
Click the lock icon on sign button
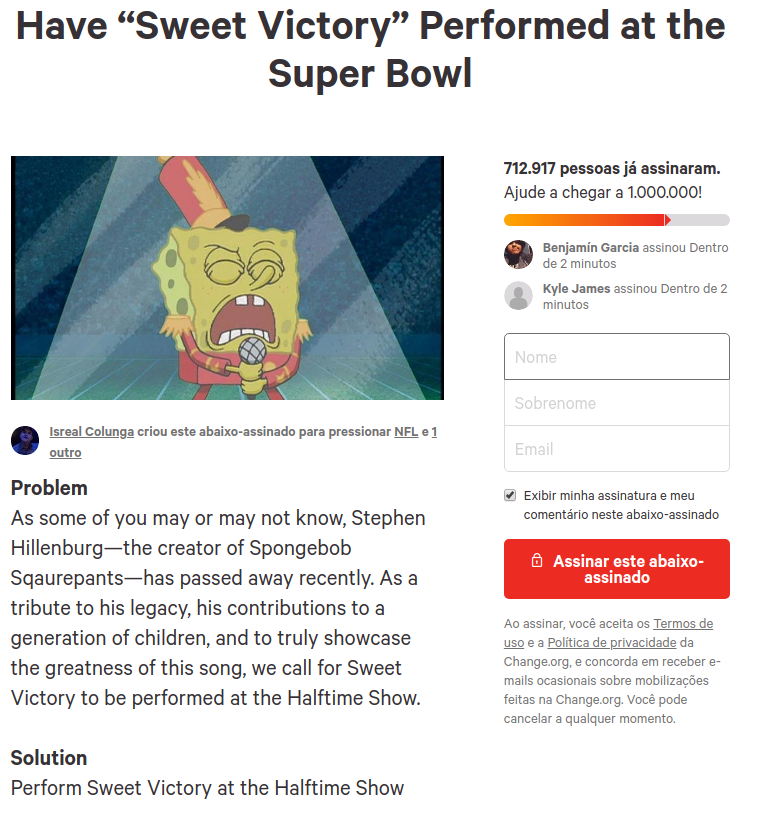pyautogui.click(x=536, y=561)
